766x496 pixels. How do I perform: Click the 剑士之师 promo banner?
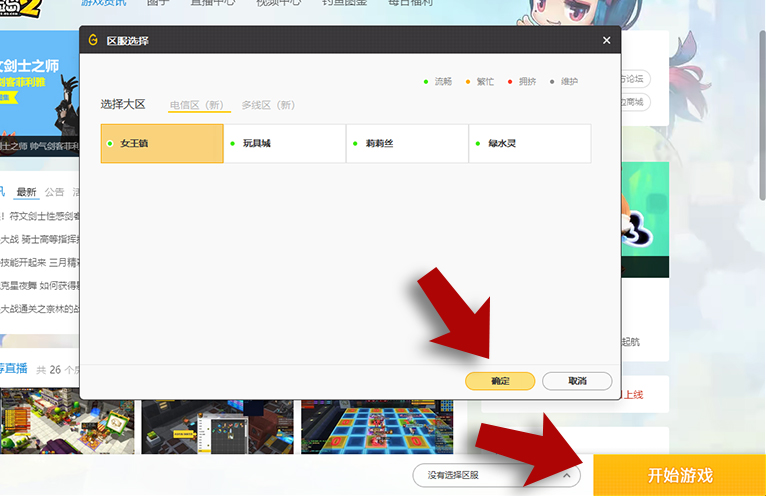40,93
